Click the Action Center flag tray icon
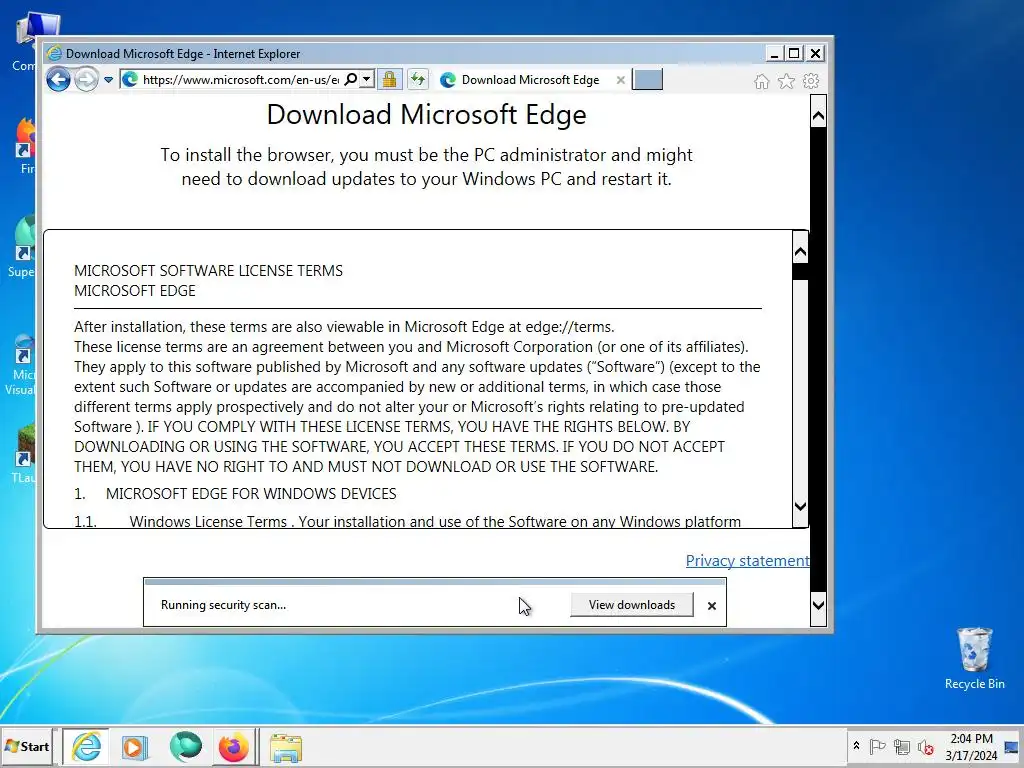The width and height of the screenshot is (1024, 768). pyautogui.click(x=877, y=746)
